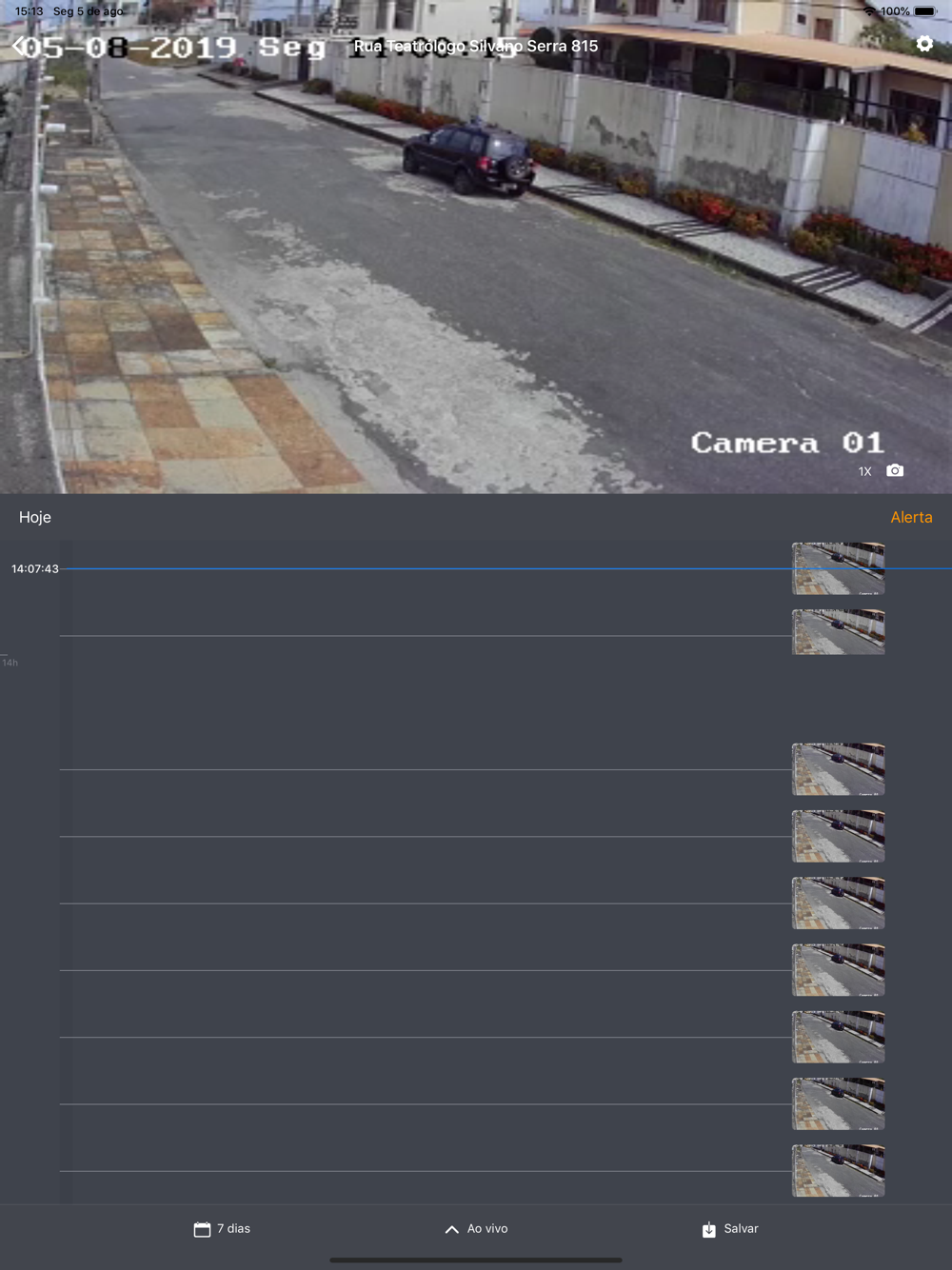The image size is (952, 1270).
Task: Open the Alerta filter
Action: pos(911,517)
